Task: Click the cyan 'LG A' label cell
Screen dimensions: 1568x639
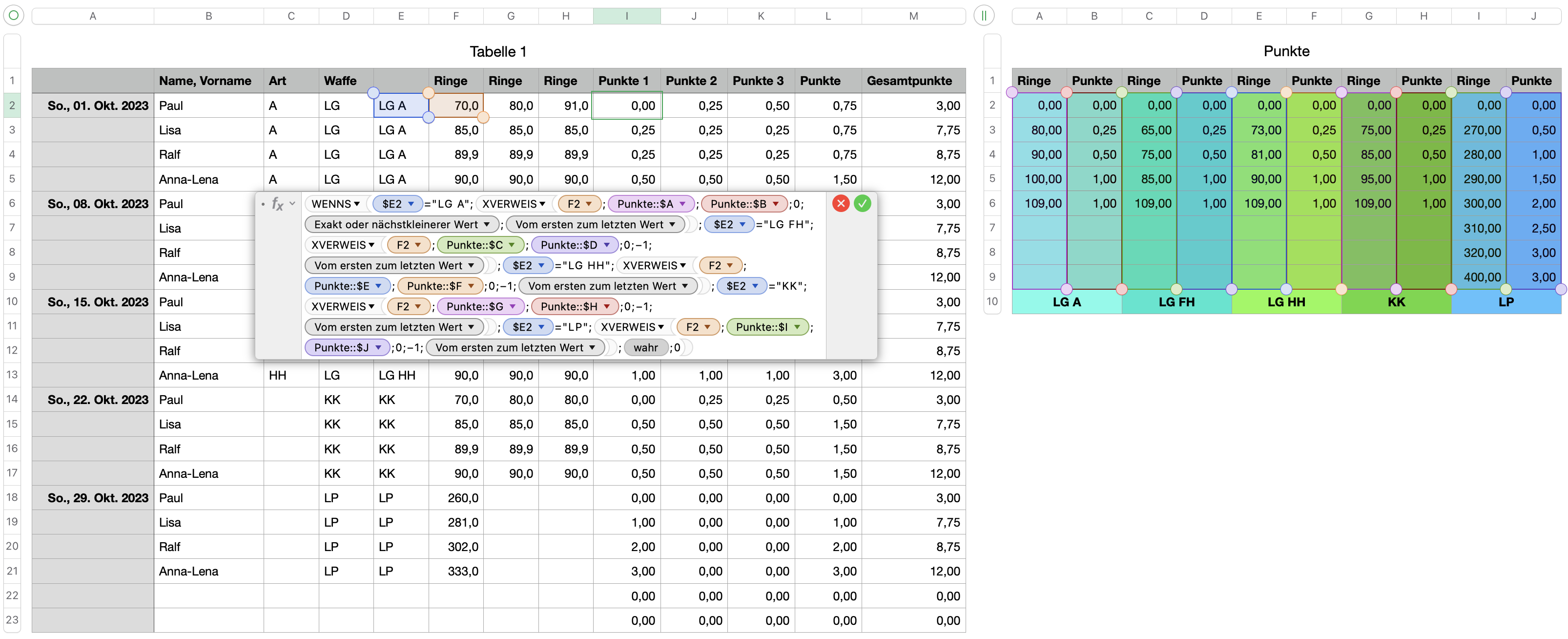Action: 1067,302
